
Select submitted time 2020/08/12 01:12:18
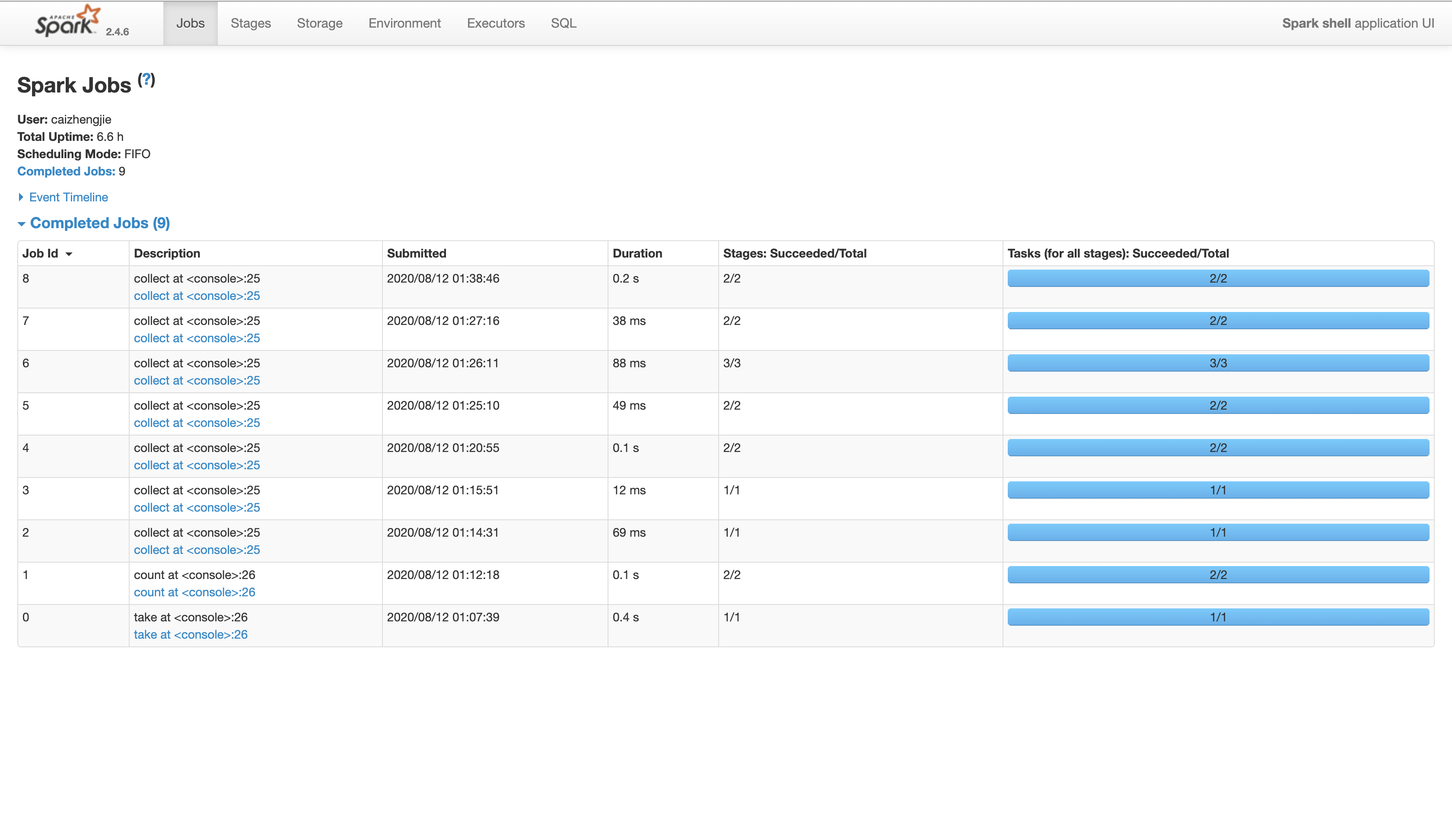tap(443, 575)
